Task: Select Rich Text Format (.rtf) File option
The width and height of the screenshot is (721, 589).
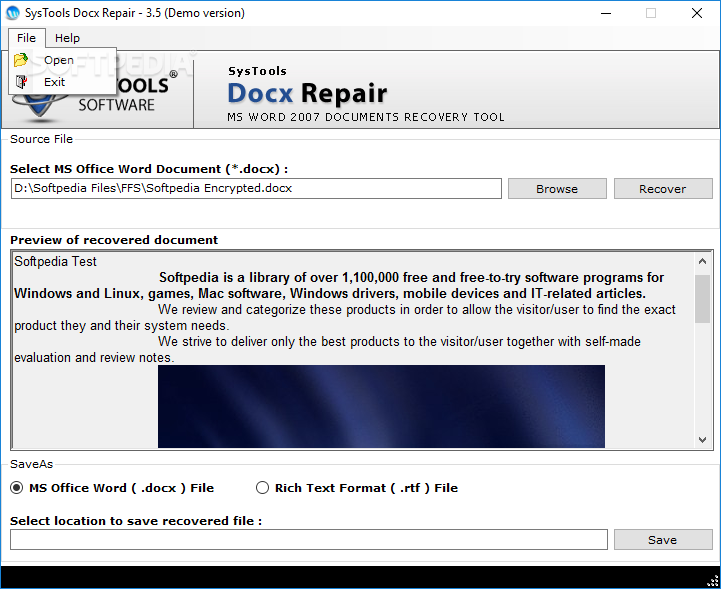Action: coord(357,488)
